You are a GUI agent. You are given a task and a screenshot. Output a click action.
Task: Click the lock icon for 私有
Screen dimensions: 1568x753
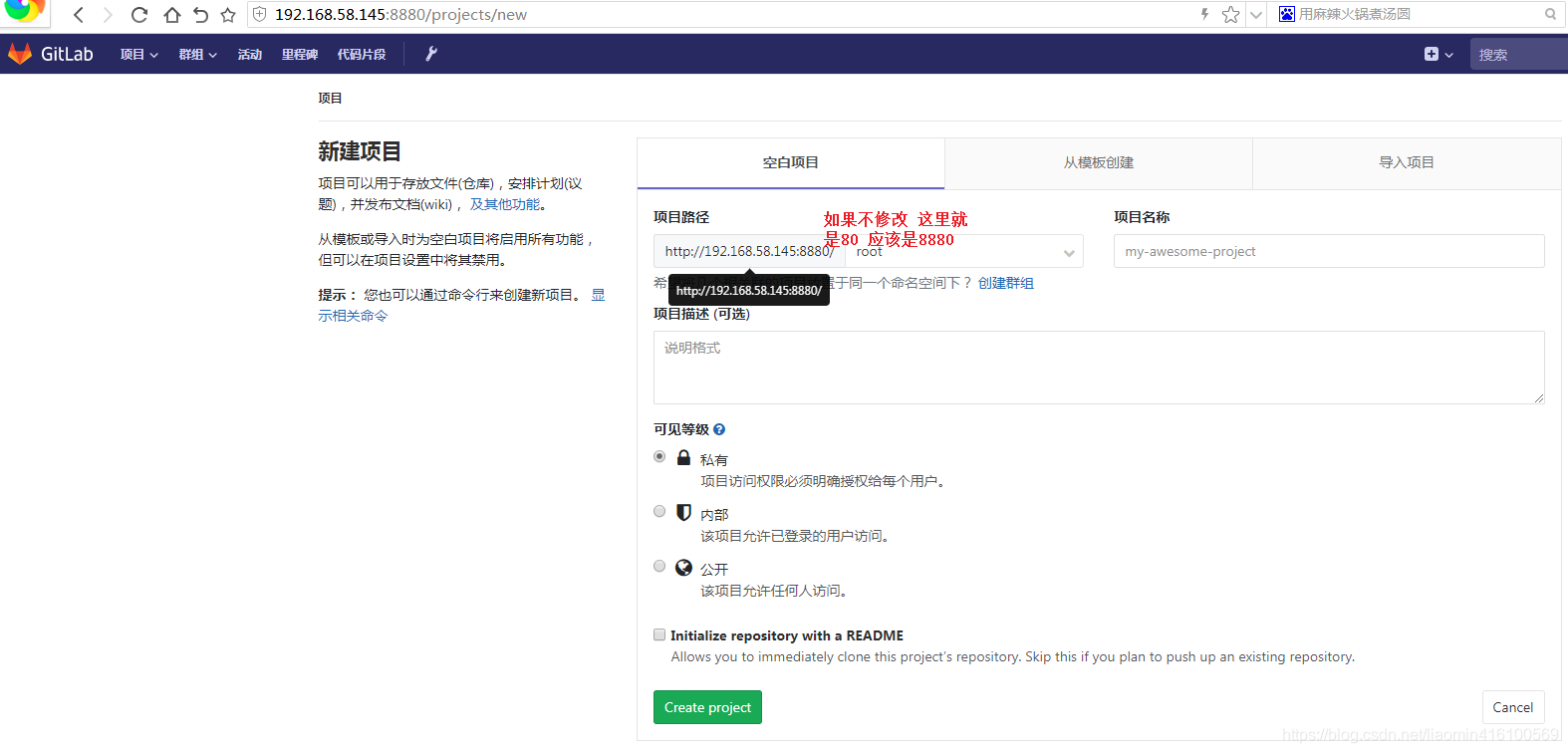point(683,457)
